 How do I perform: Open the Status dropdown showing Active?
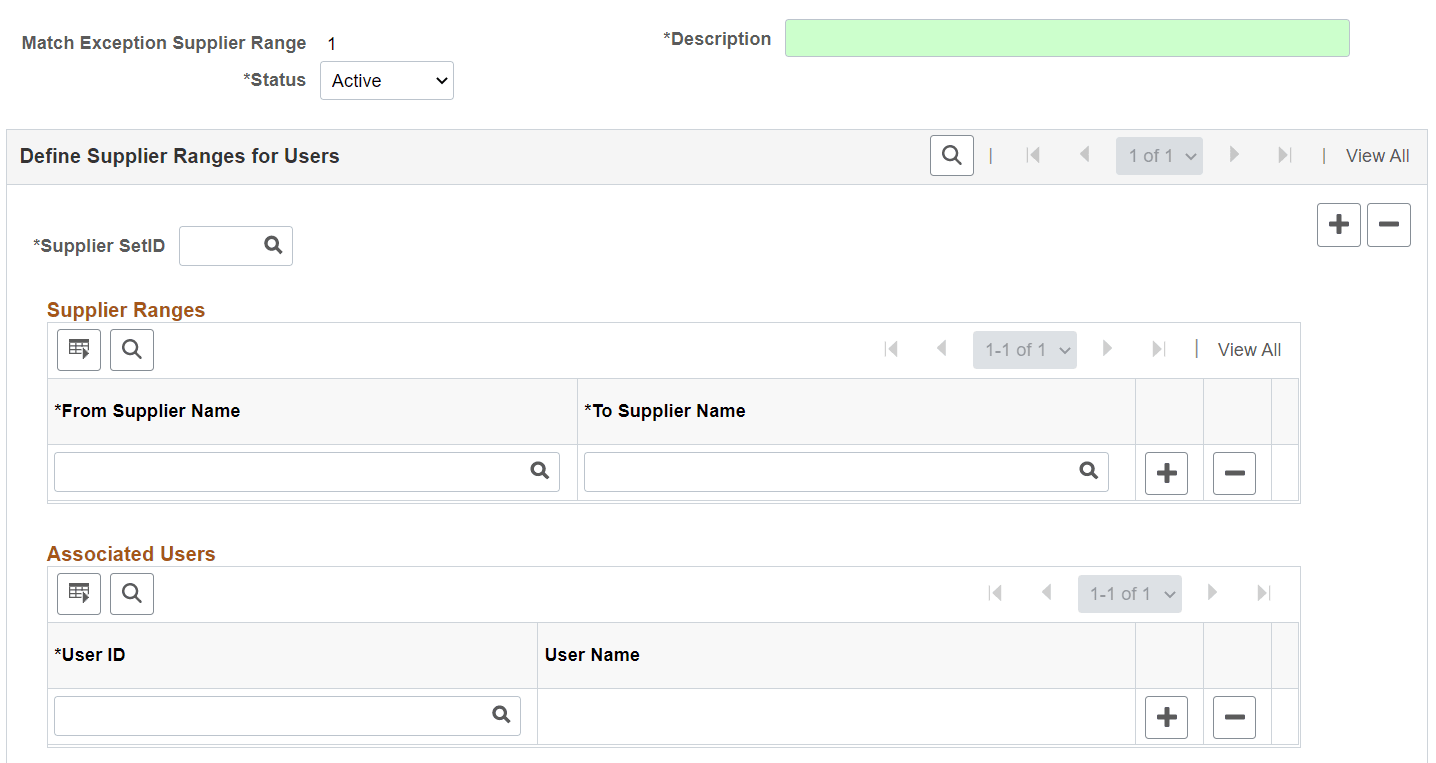click(386, 80)
